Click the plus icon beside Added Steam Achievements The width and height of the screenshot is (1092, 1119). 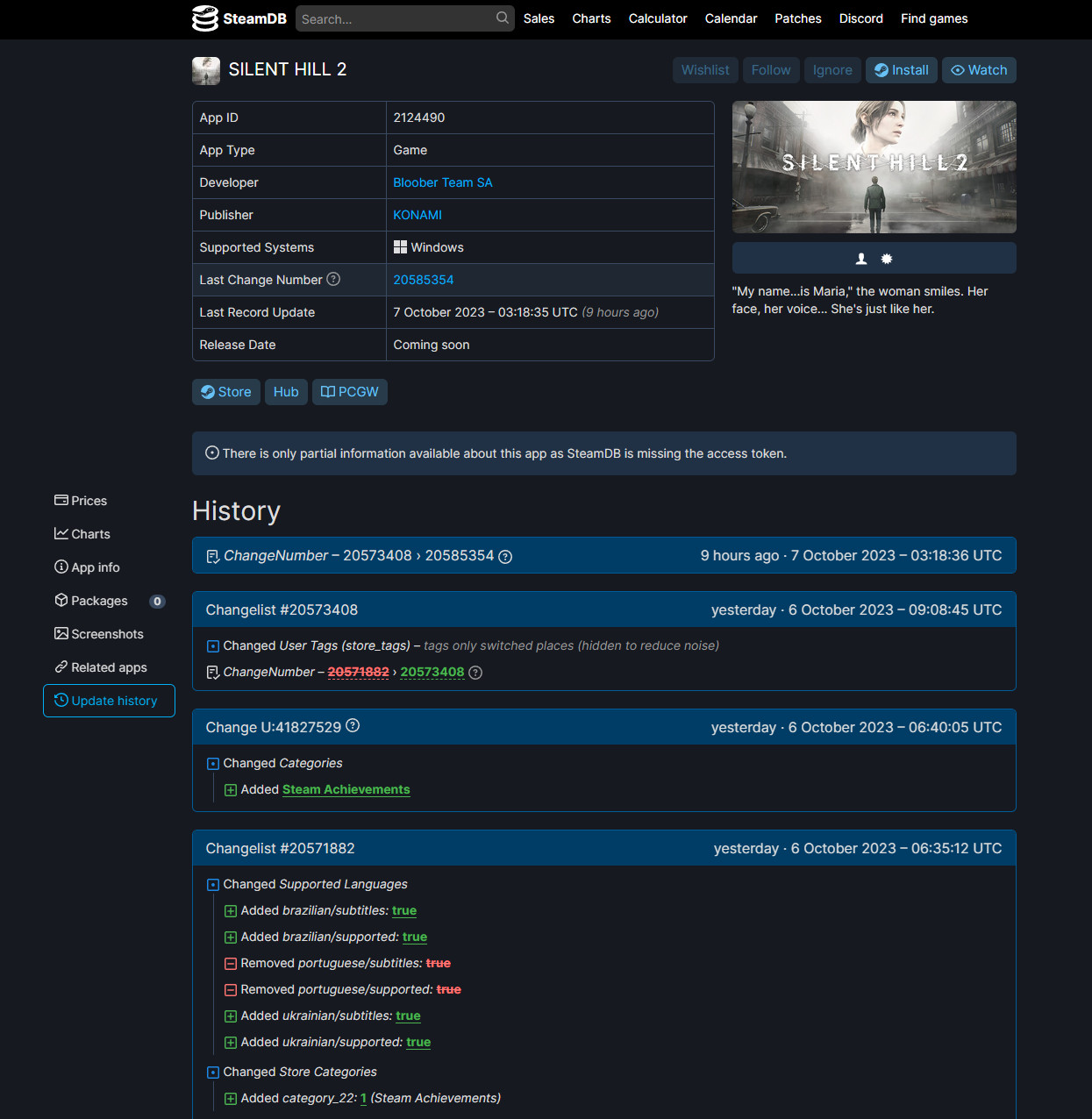click(231, 790)
